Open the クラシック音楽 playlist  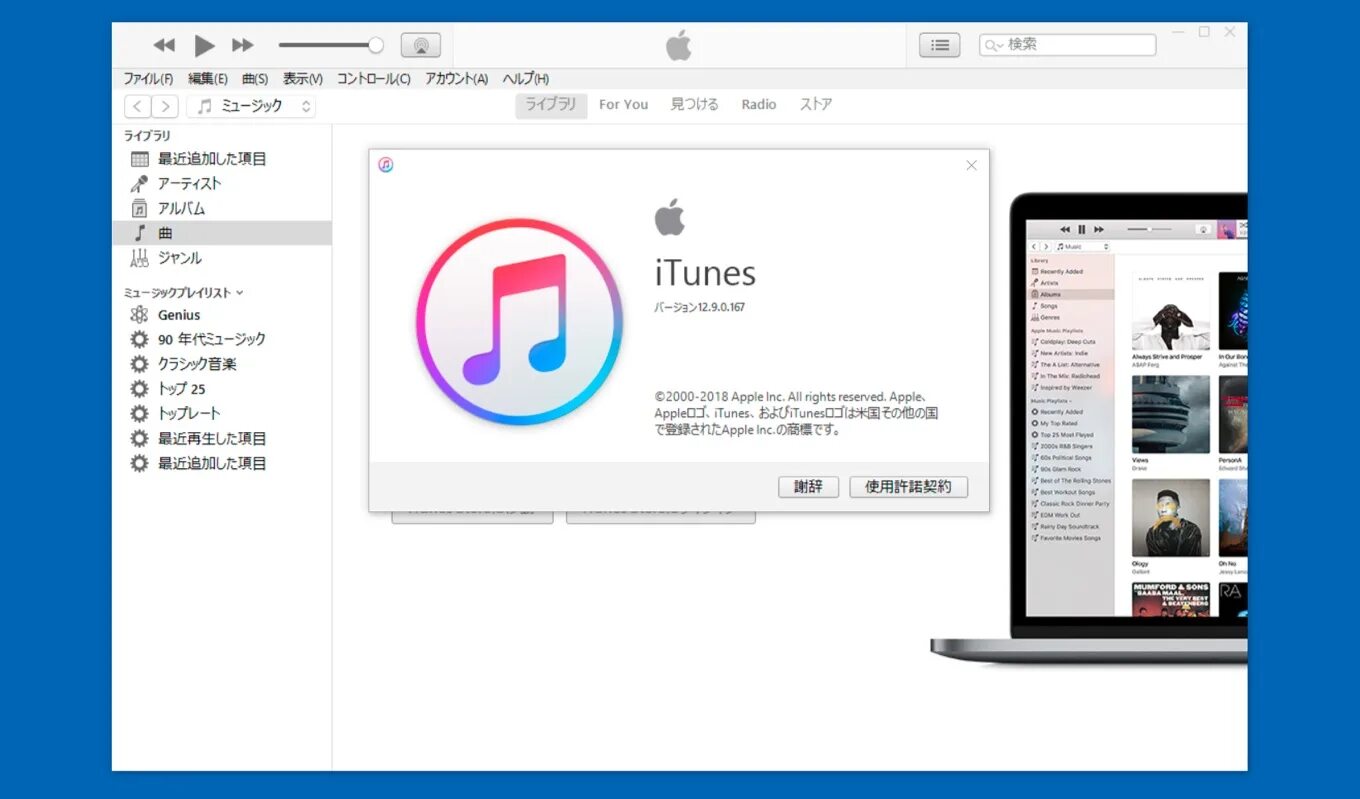point(222,364)
